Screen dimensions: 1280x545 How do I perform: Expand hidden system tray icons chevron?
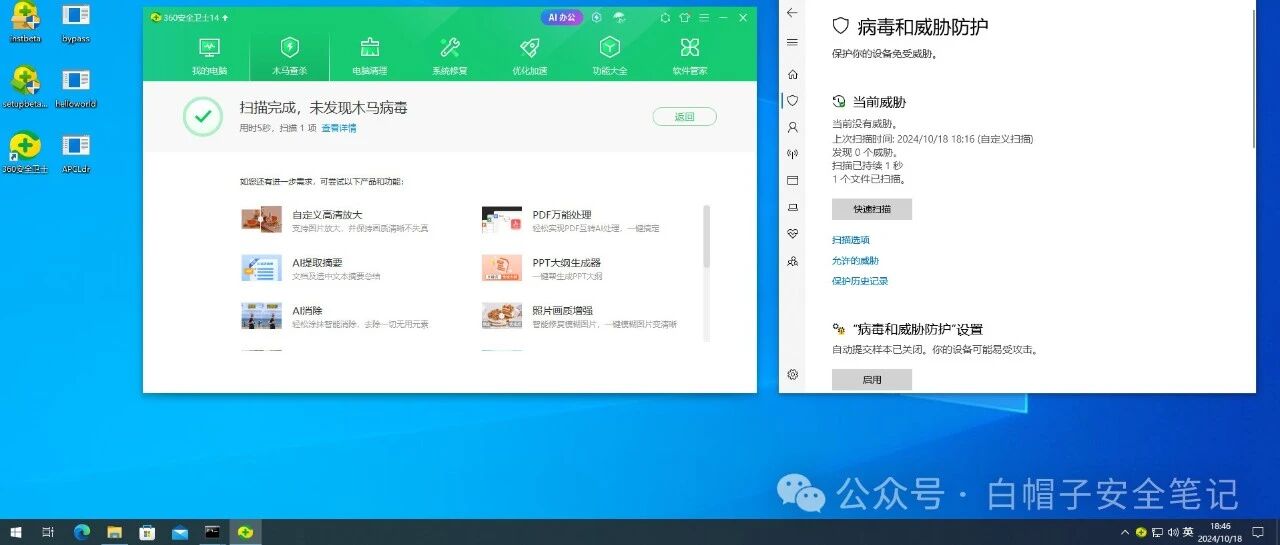[x=1126, y=532]
